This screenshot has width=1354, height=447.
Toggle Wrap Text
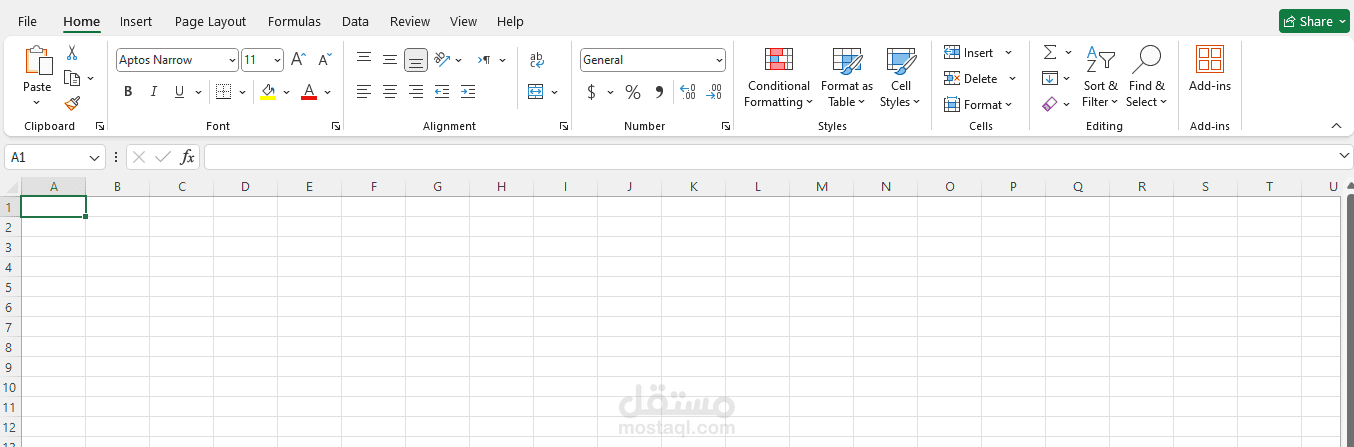click(537, 60)
